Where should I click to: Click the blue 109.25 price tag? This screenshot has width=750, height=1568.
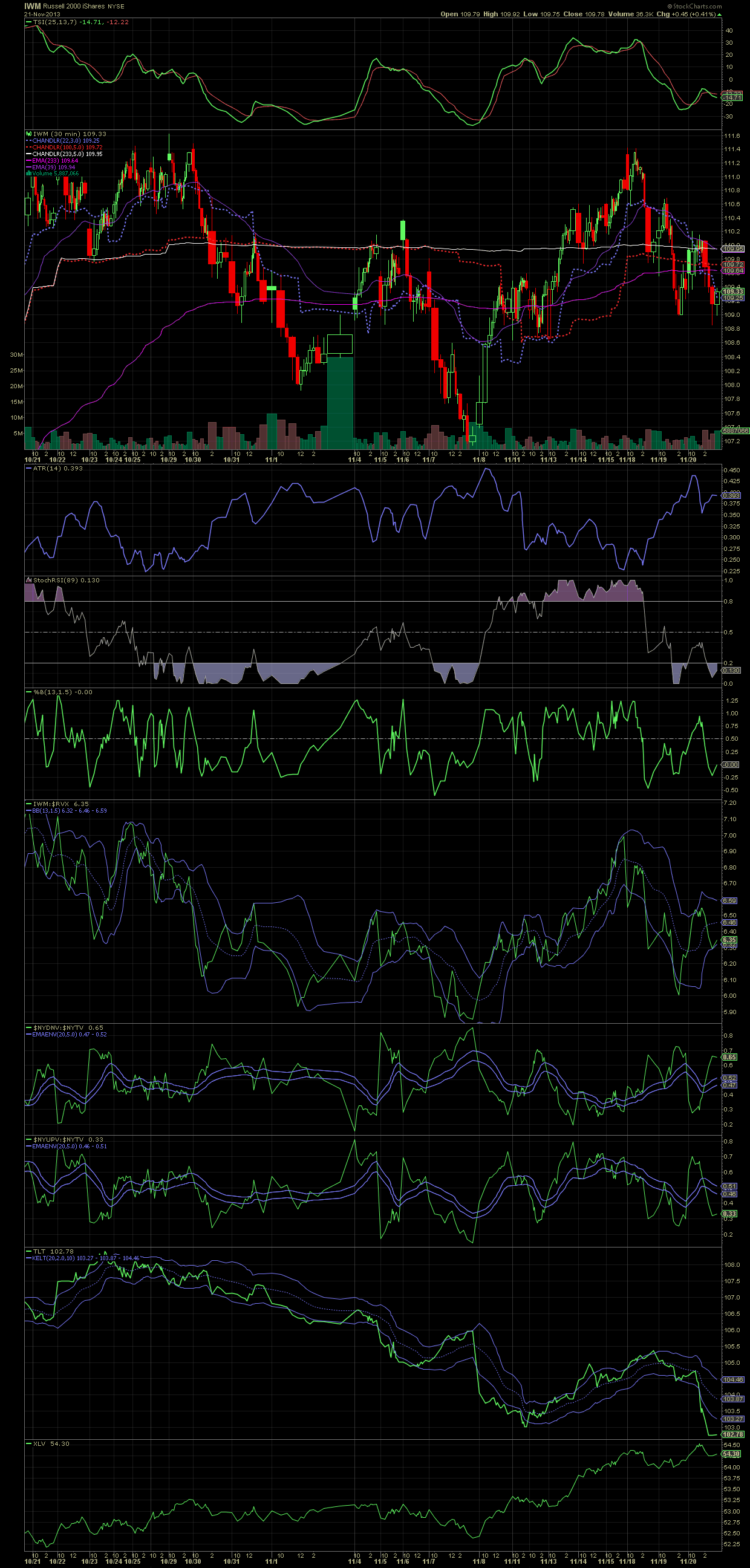click(733, 298)
